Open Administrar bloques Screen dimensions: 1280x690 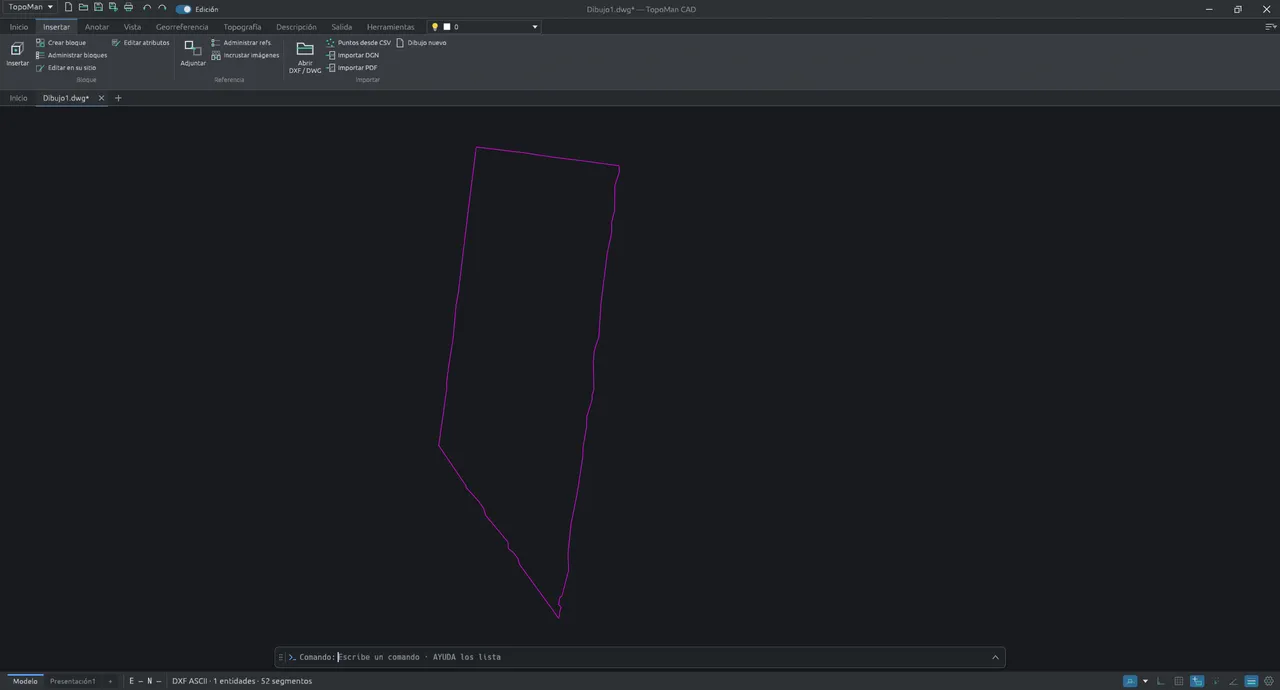[x=71, y=55]
